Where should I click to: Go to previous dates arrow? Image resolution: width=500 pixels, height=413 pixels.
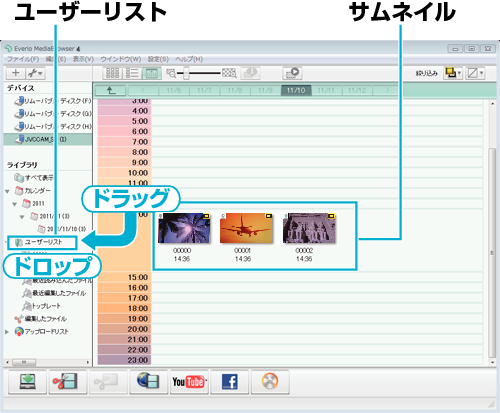click(143, 90)
